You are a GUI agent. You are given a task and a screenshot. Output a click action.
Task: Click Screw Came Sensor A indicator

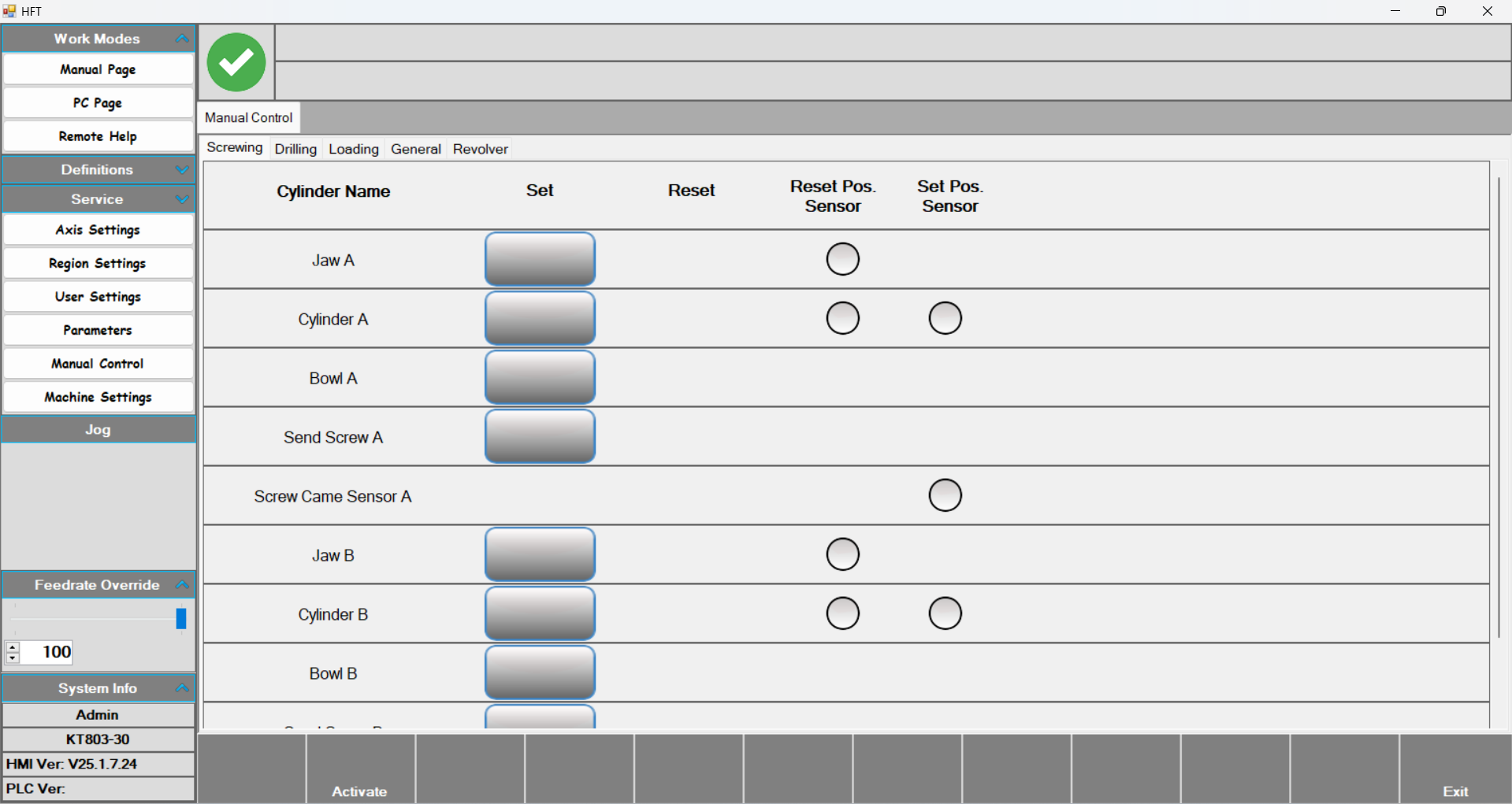click(945, 495)
